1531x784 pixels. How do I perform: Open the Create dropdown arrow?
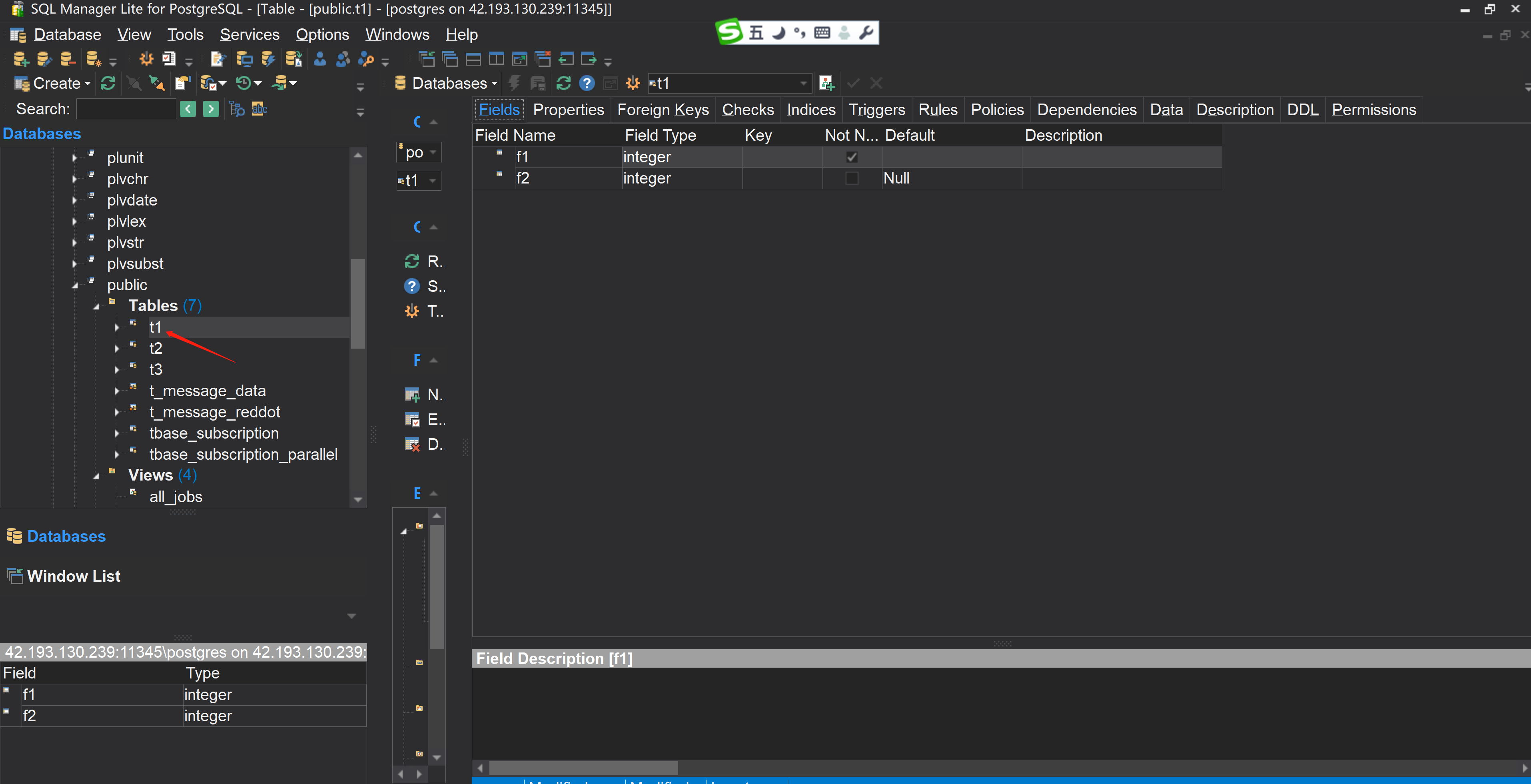click(x=88, y=83)
